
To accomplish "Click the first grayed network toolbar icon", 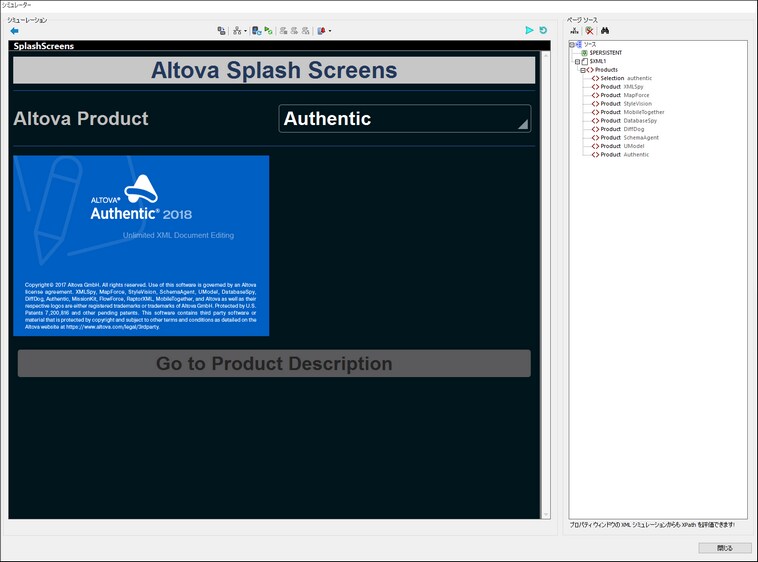I will click(283, 31).
